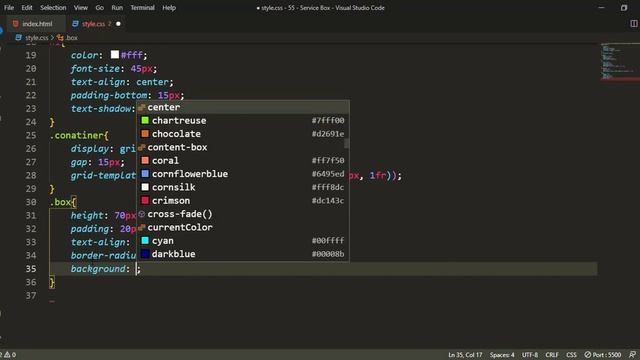Open the Terminal menu
640x360 pixels.
(x=142, y=8)
